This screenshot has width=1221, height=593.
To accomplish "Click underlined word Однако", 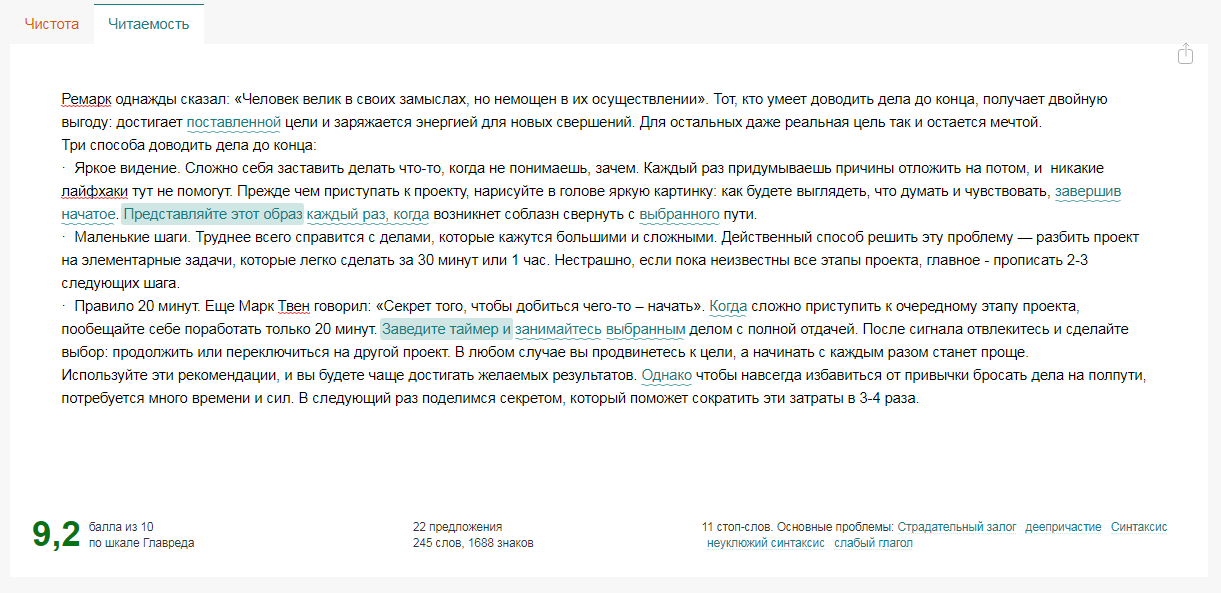I will point(666,375).
